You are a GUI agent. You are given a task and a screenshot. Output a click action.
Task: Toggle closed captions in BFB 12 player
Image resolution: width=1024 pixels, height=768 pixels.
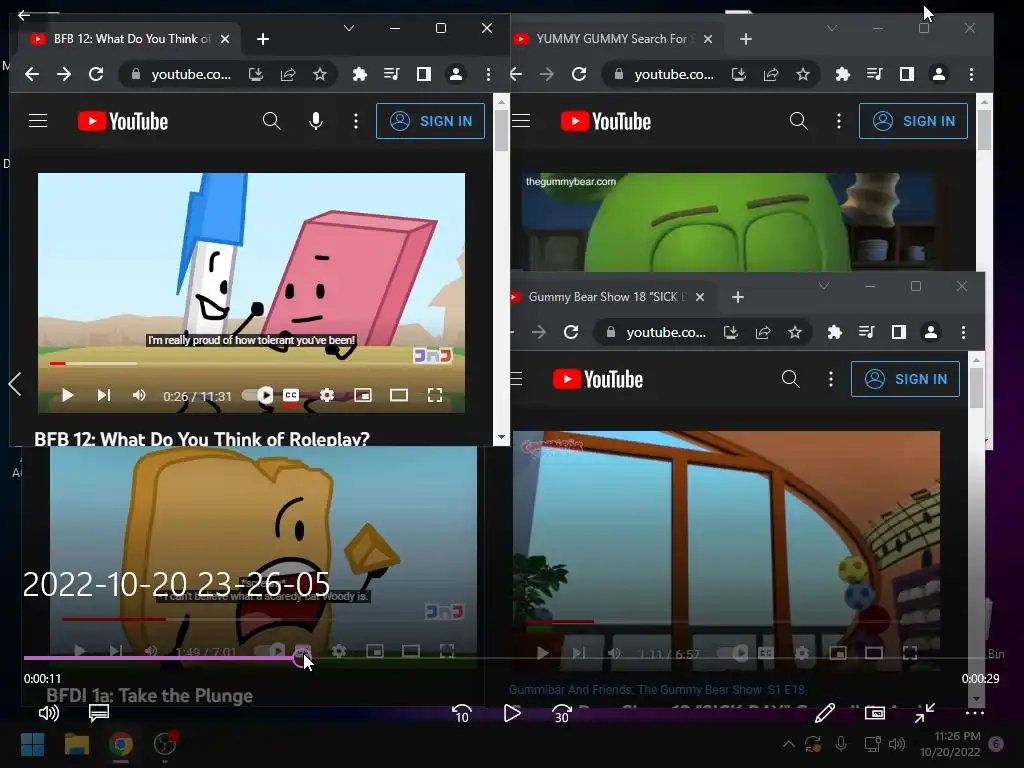(291, 395)
